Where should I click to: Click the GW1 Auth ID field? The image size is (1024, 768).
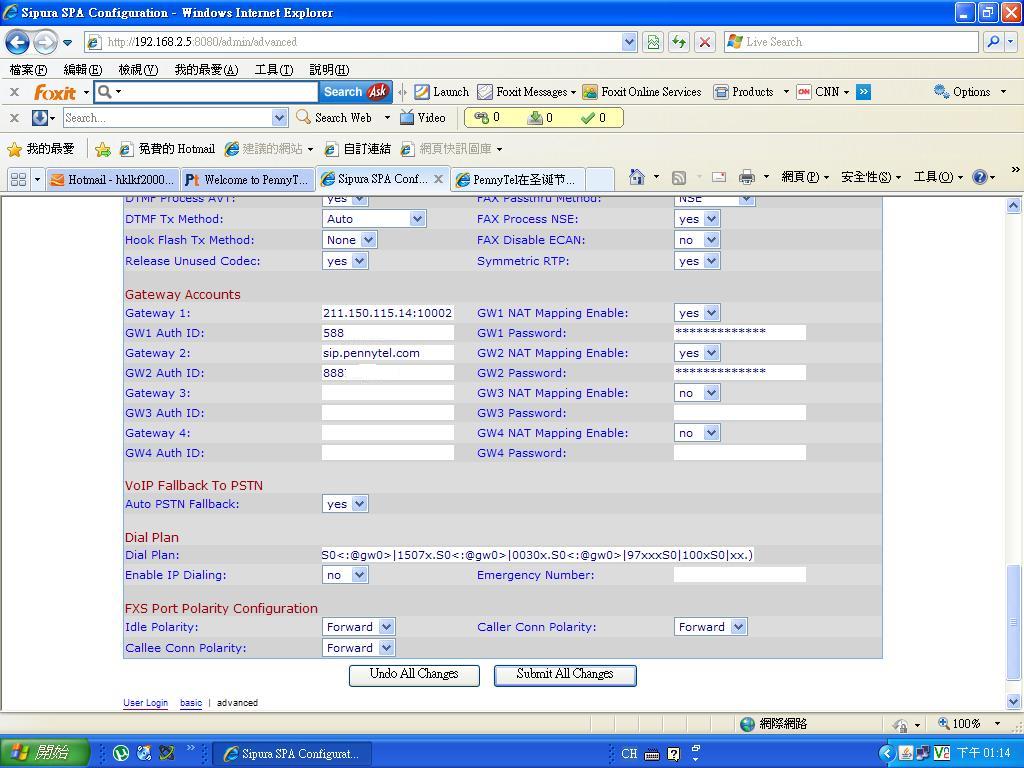[388, 333]
